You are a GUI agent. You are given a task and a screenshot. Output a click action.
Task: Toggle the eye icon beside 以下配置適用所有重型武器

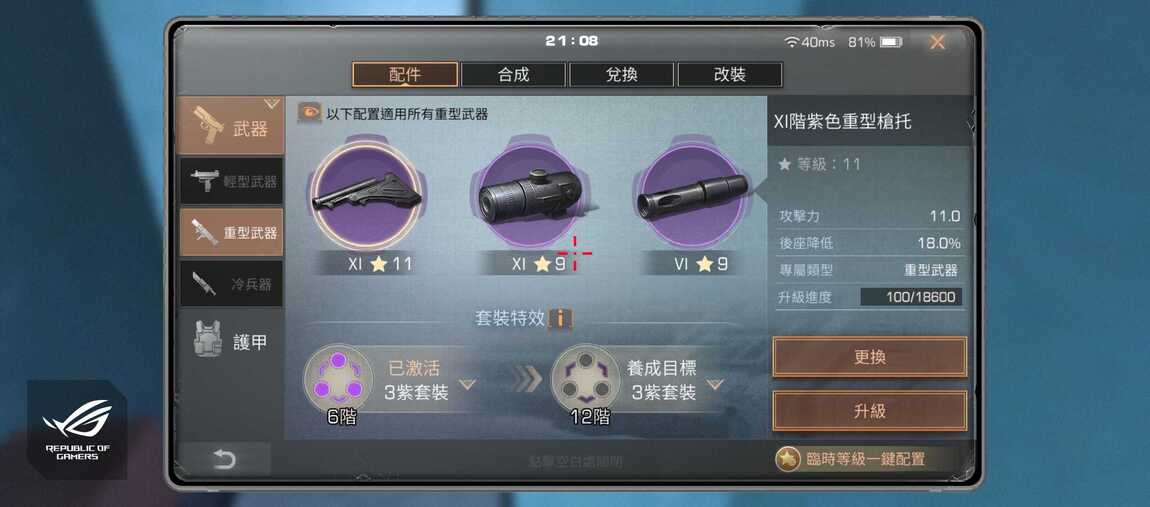[309, 113]
